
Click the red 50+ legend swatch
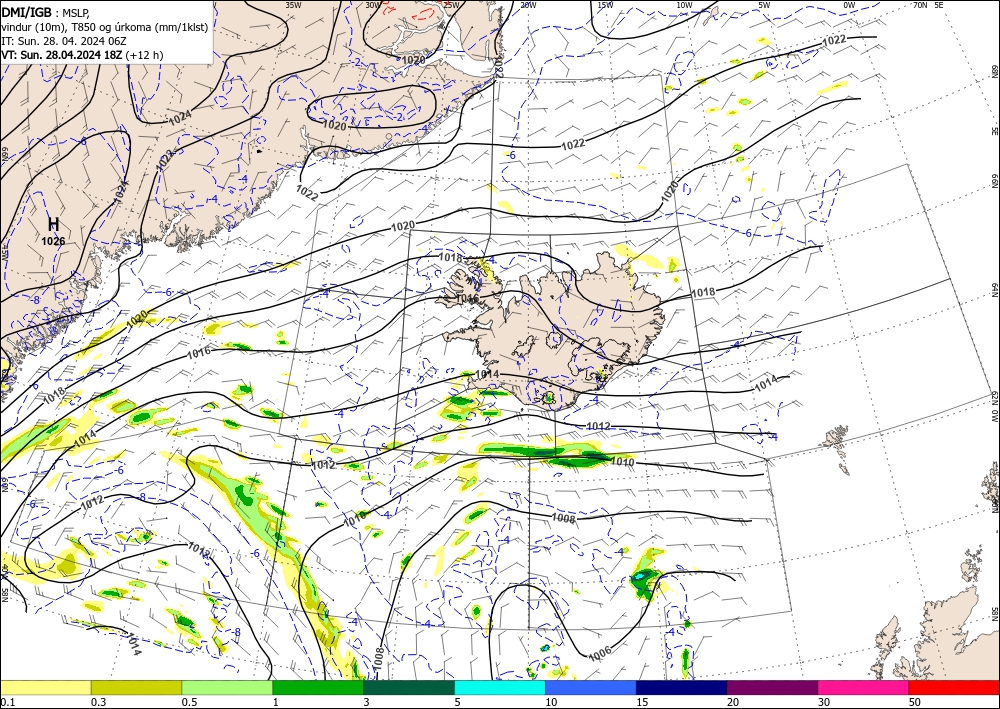(954, 687)
